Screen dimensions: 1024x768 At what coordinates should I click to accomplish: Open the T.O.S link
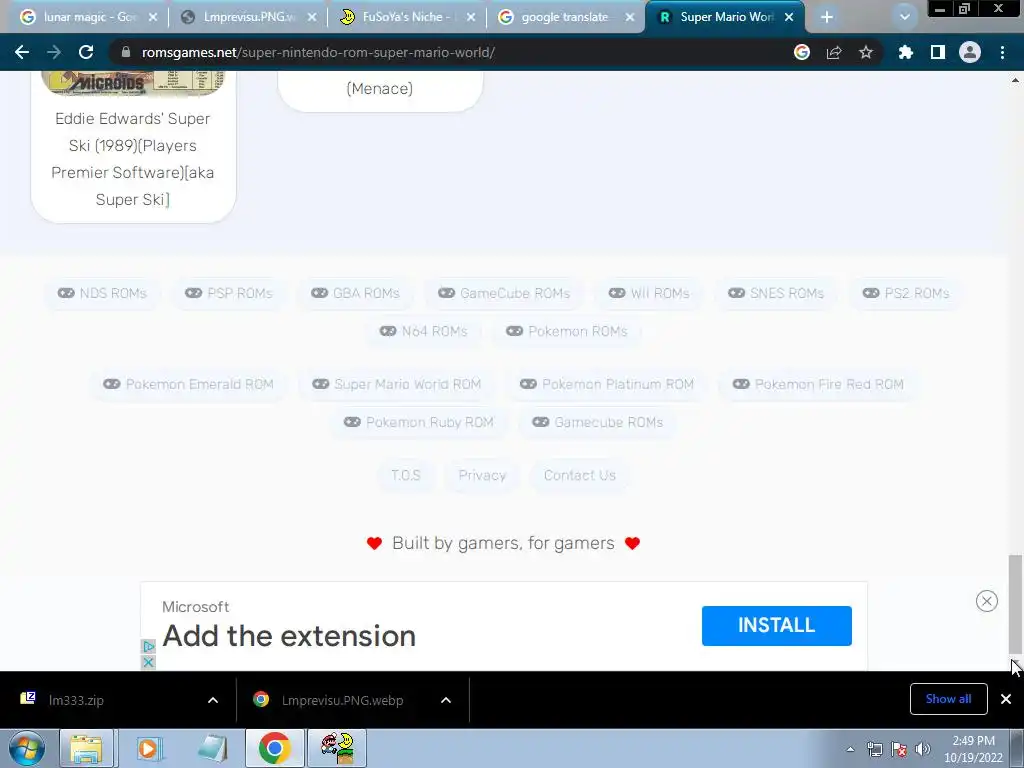click(406, 475)
